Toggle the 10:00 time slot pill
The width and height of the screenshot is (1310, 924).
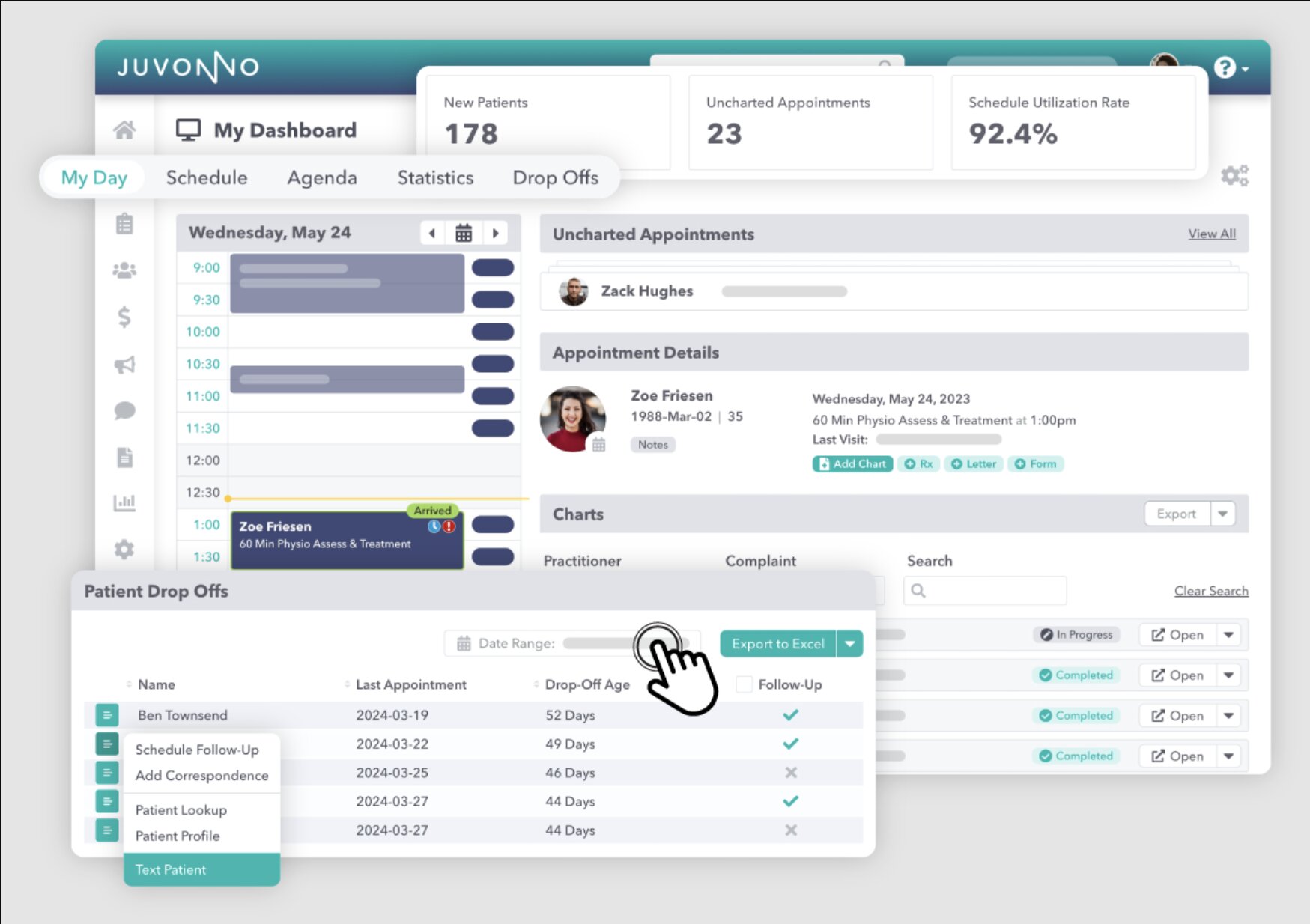click(x=492, y=332)
